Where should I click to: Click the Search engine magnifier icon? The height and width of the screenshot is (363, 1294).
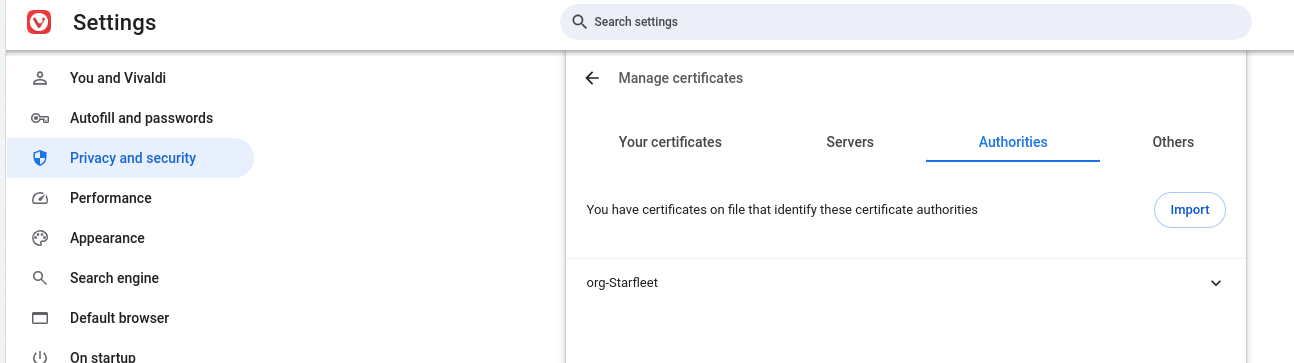tap(40, 278)
